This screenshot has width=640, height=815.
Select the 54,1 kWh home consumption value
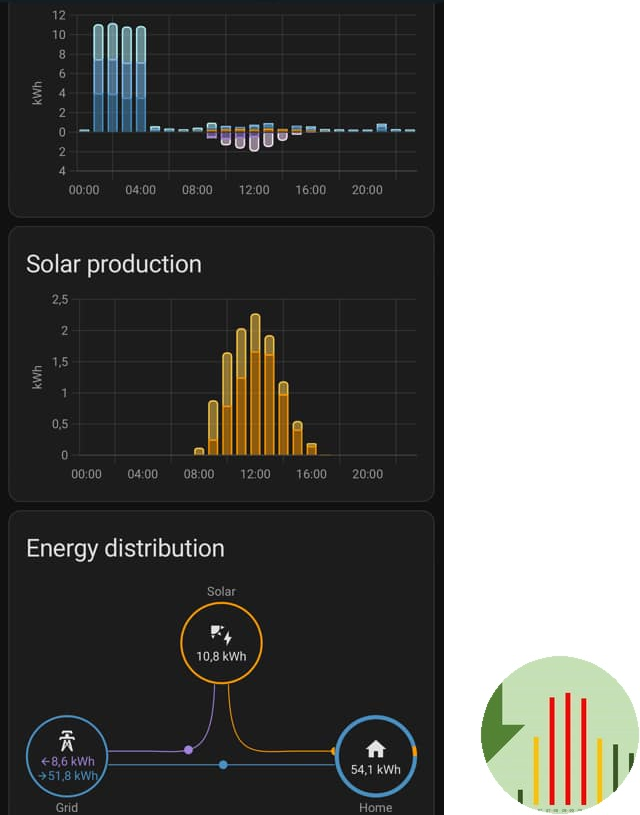pos(376,770)
